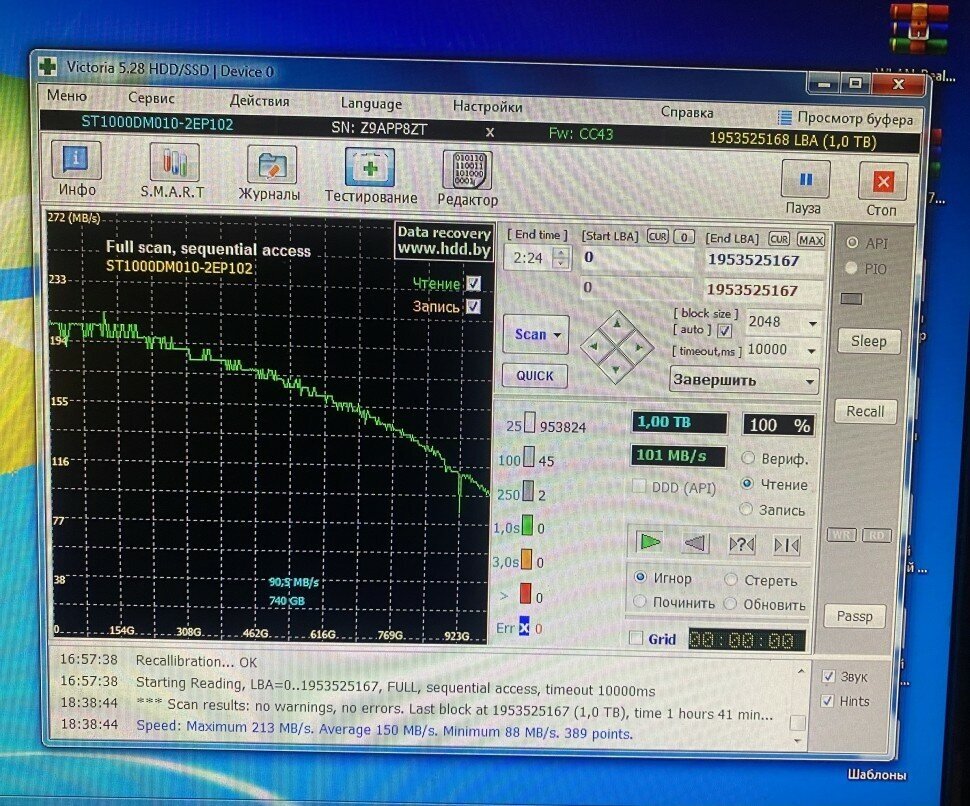The width and height of the screenshot is (970, 806).
Task: Toggle the Чтение graph checkbox
Action: point(473,283)
